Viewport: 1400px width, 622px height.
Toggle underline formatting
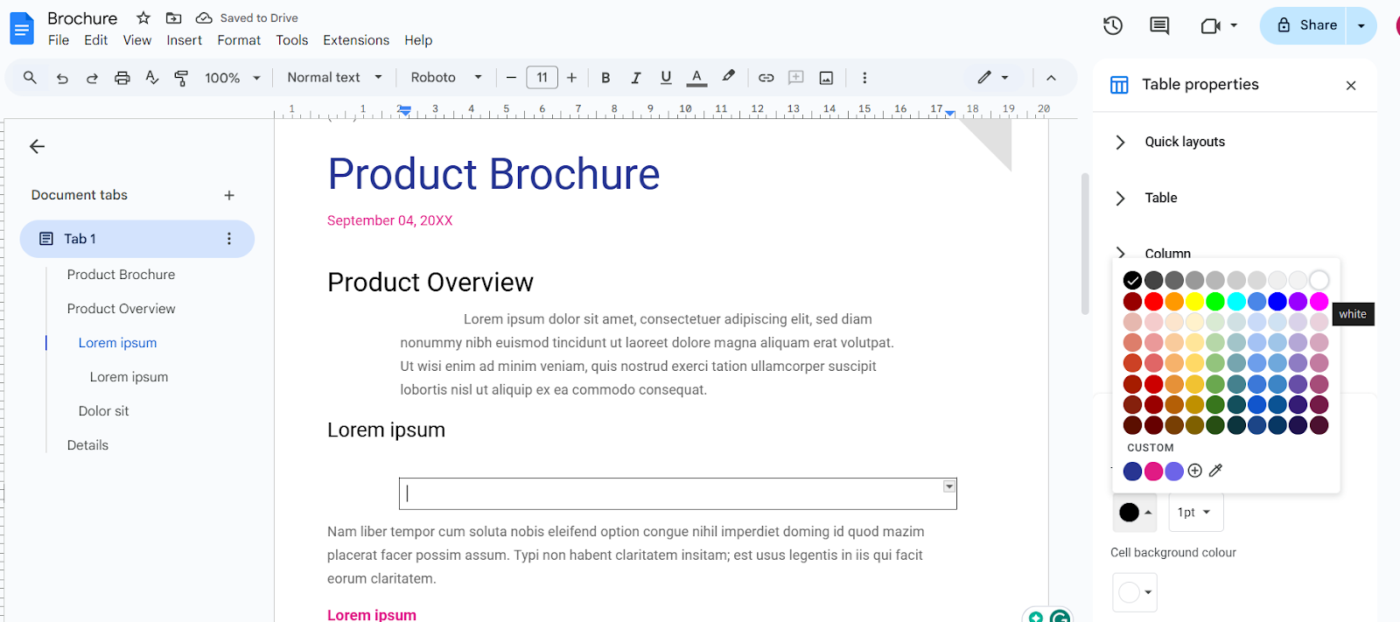[x=666, y=77]
